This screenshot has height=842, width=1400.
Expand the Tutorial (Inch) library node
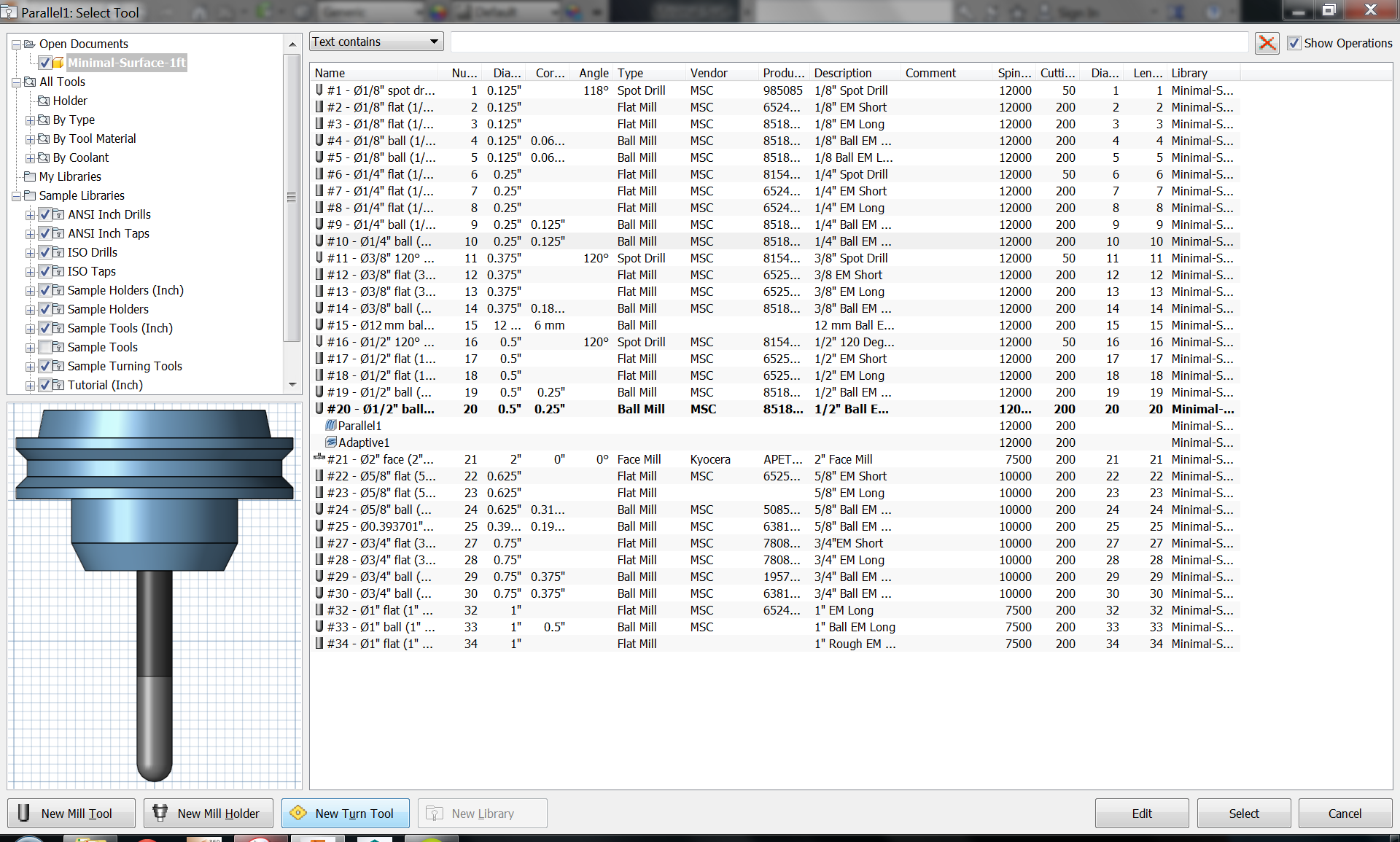(x=30, y=386)
